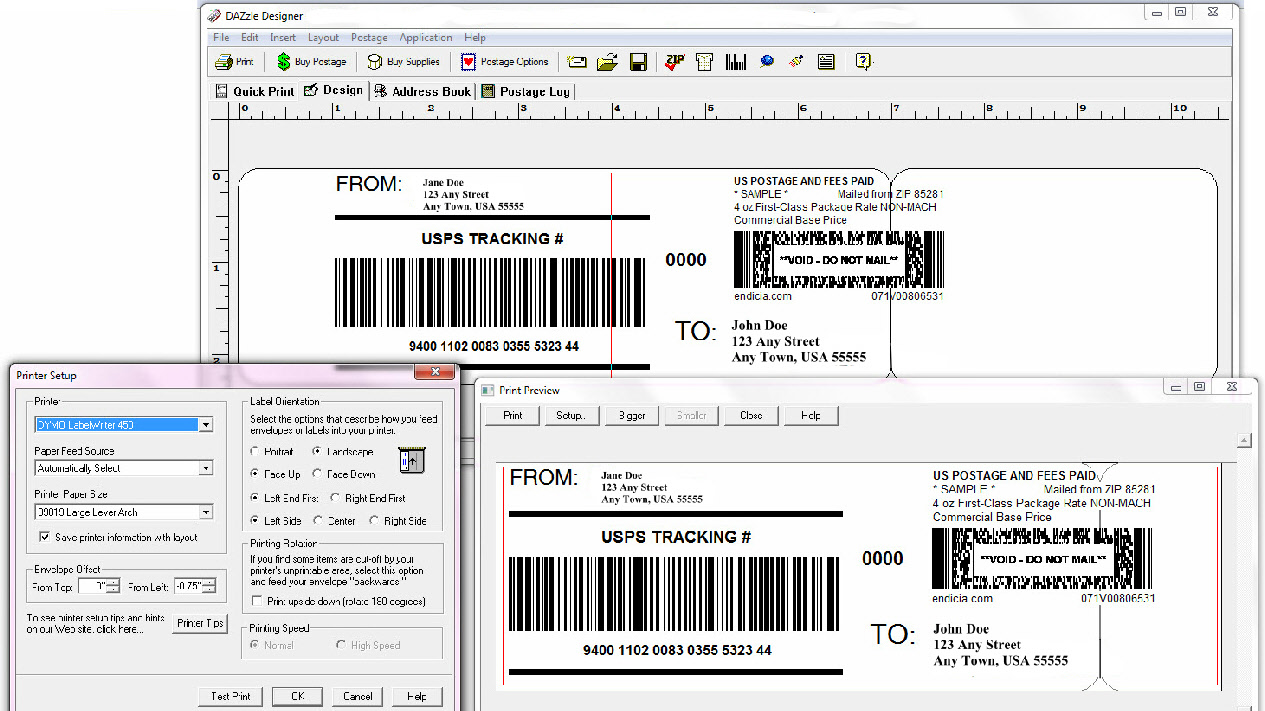Select the Face Down radio button

318,474
